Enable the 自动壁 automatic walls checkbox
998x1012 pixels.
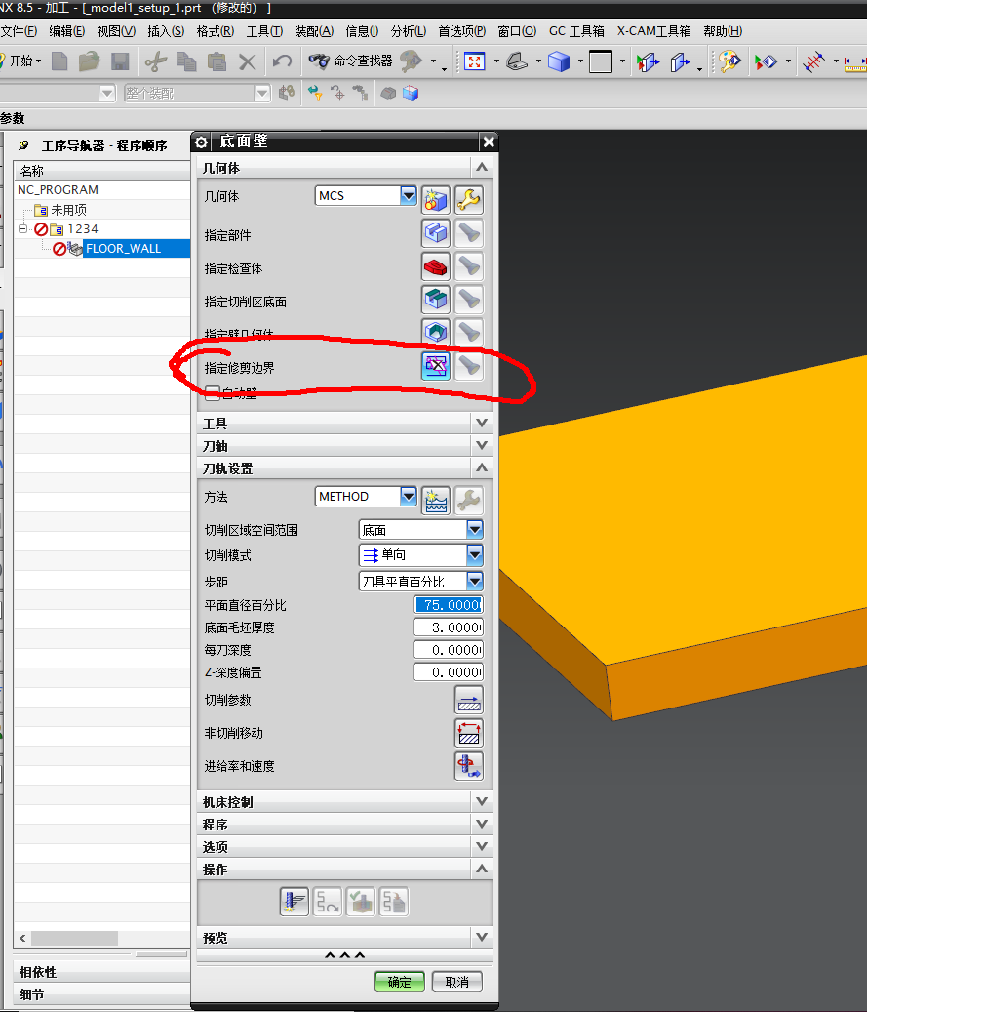[x=212, y=393]
